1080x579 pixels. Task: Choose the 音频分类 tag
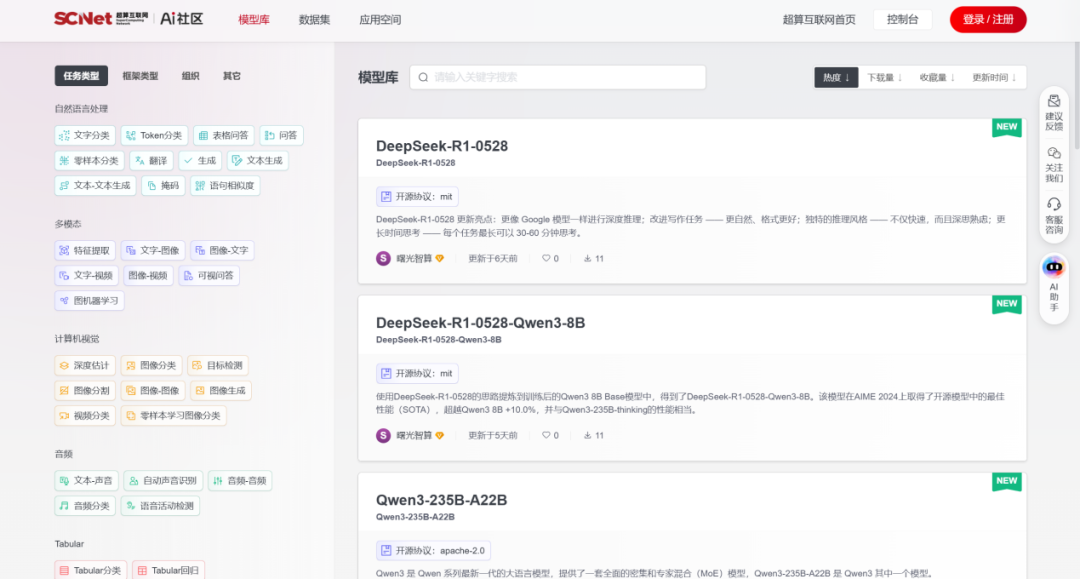coord(85,506)
